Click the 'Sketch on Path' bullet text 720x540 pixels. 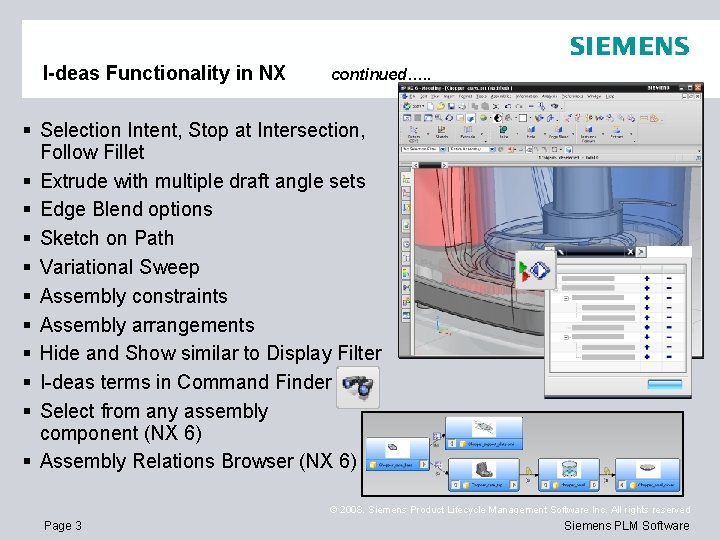point(107,238)
